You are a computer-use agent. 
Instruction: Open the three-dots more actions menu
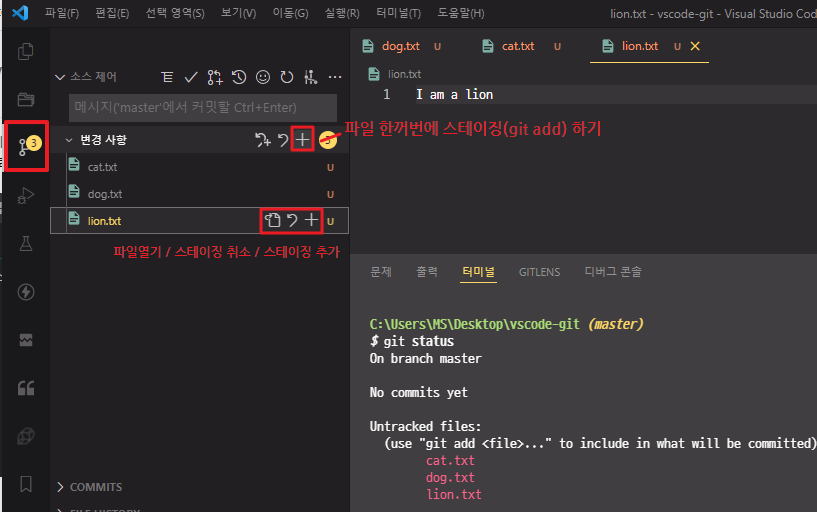coord(335,77)
